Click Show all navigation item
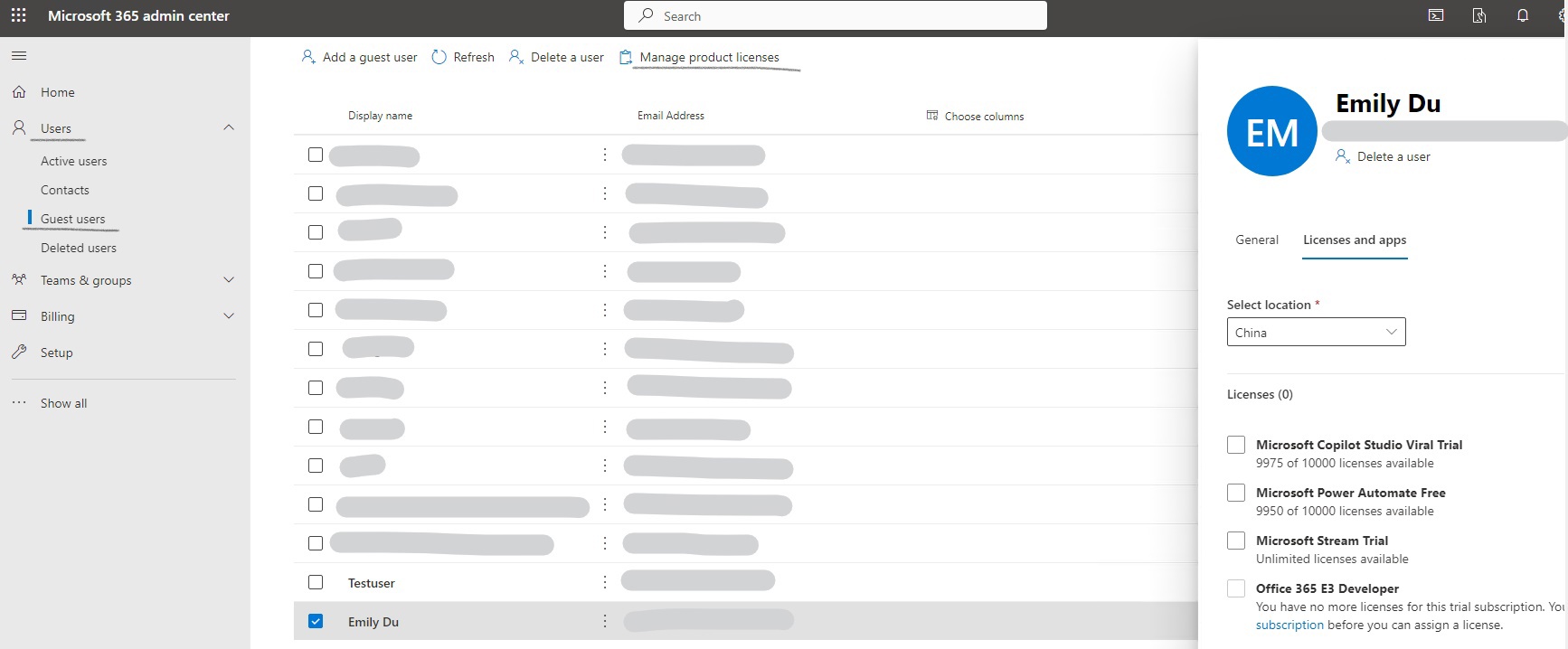This screenshot has width=1568, height=649. [x=64, y=403]
